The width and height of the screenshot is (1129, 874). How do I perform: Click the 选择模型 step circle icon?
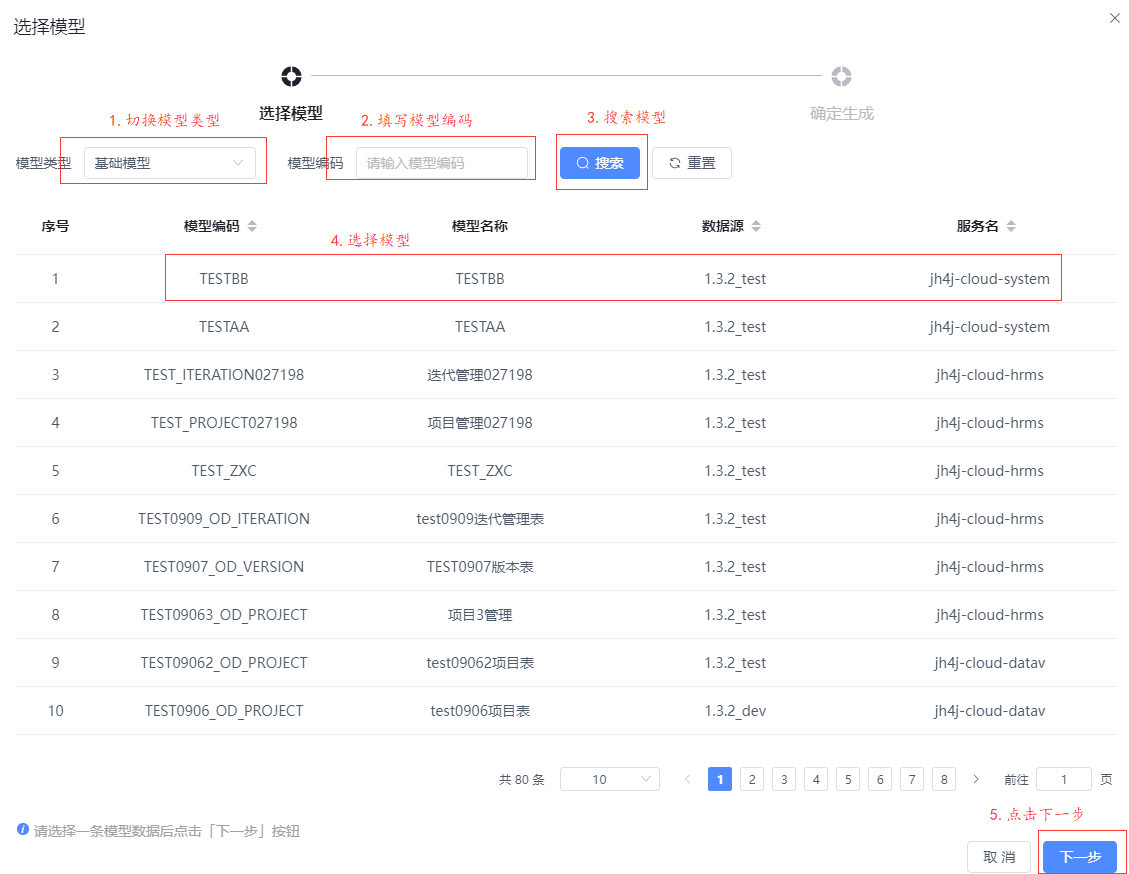(292, 76)
